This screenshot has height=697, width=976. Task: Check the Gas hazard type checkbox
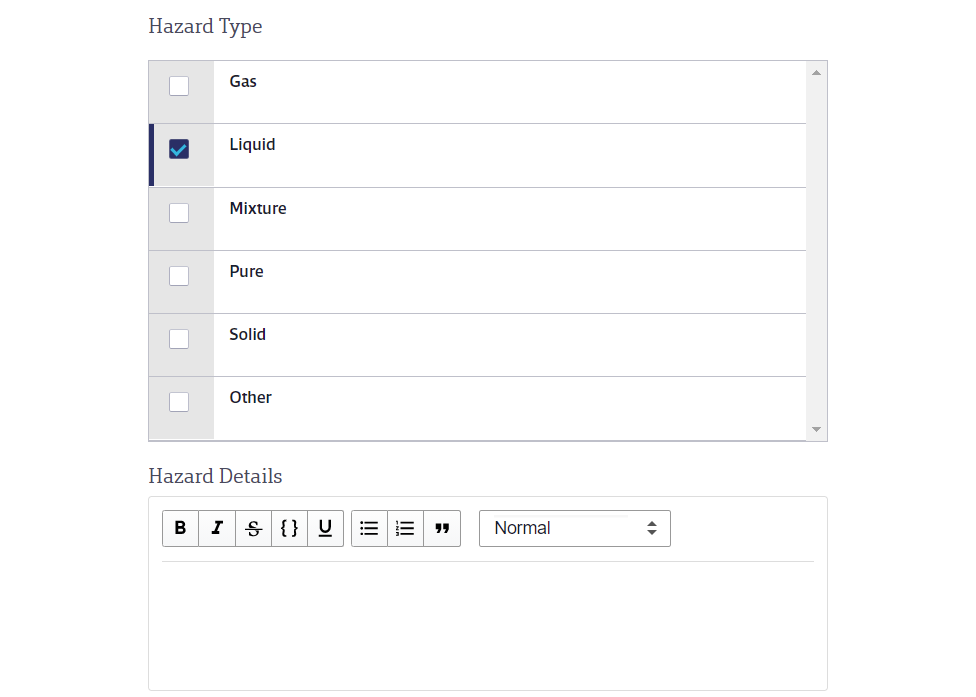[179, 86]
